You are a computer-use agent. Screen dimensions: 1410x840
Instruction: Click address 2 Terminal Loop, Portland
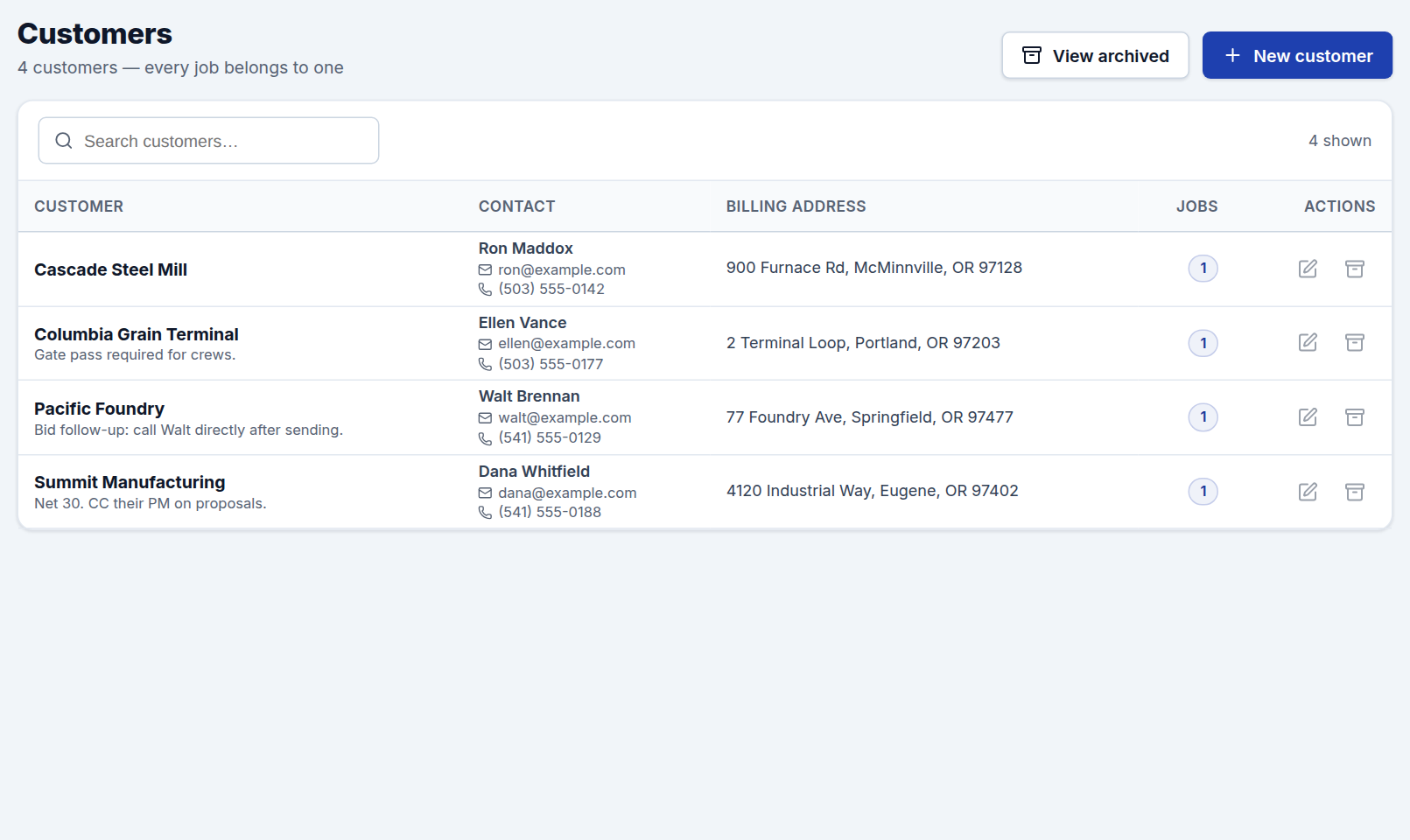[863, 343]
